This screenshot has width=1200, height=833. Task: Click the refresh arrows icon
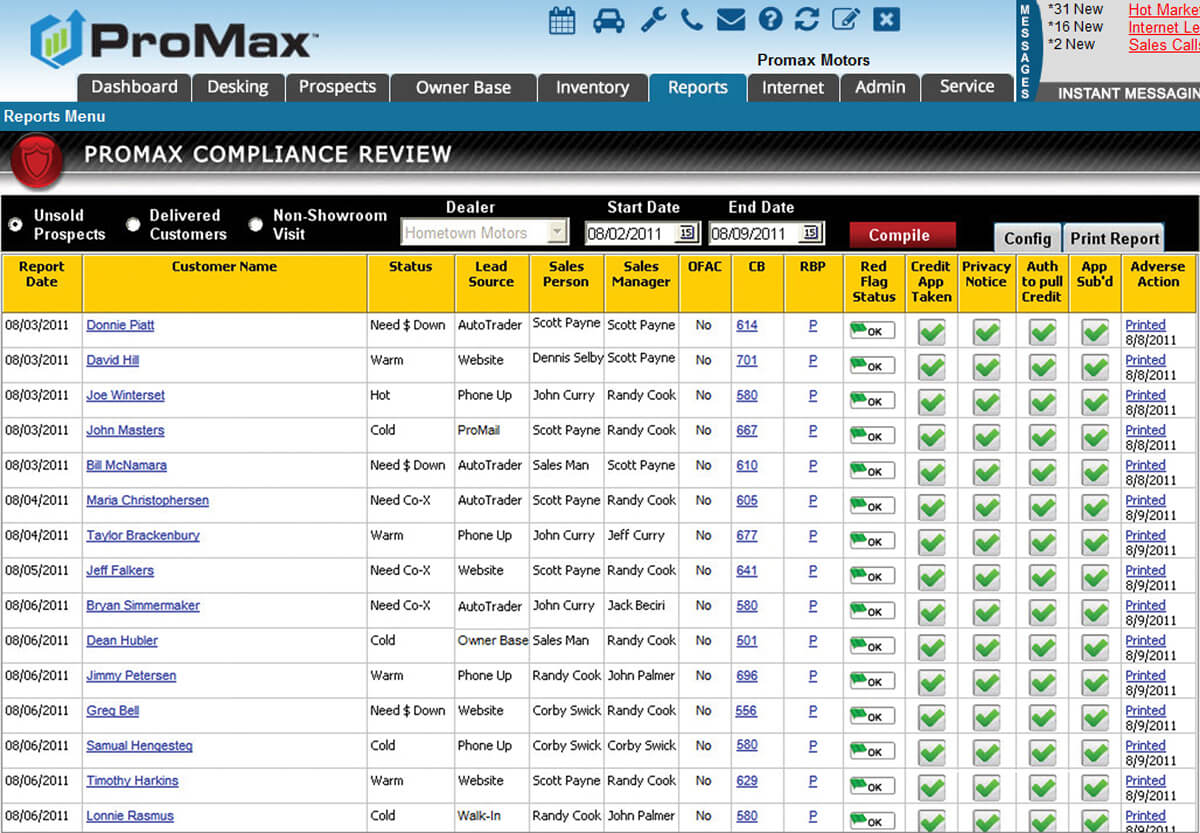(x=807, y=20)
